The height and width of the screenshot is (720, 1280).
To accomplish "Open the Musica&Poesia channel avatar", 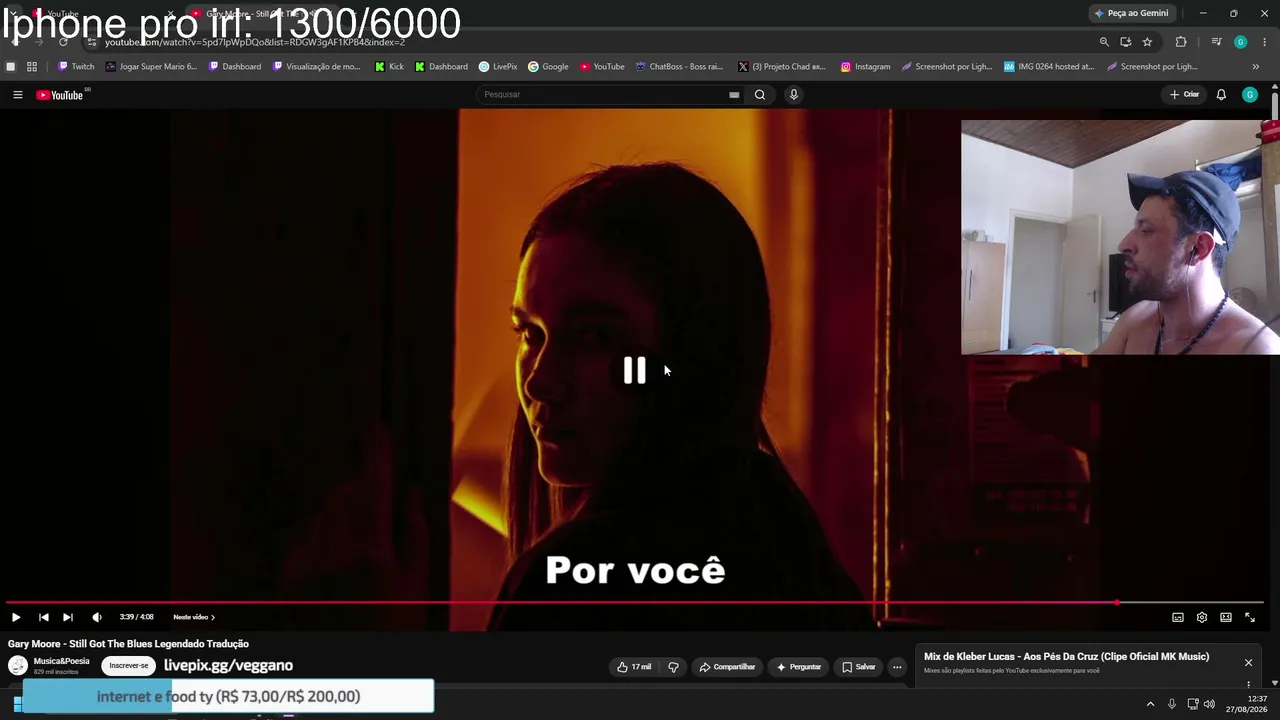I will coord(18,666).
